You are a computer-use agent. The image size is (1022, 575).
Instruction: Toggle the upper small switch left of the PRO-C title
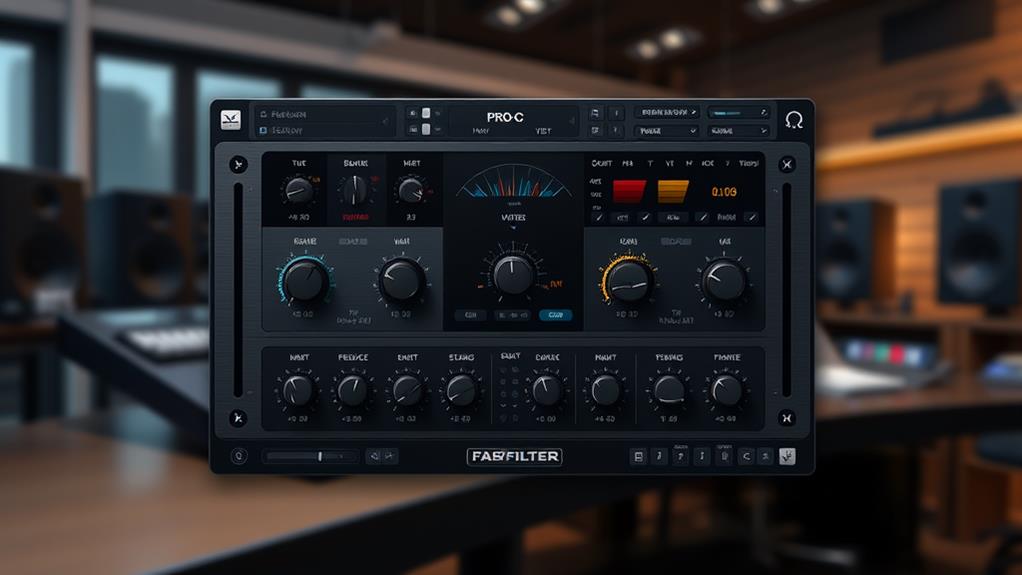[x=426, y=113]
